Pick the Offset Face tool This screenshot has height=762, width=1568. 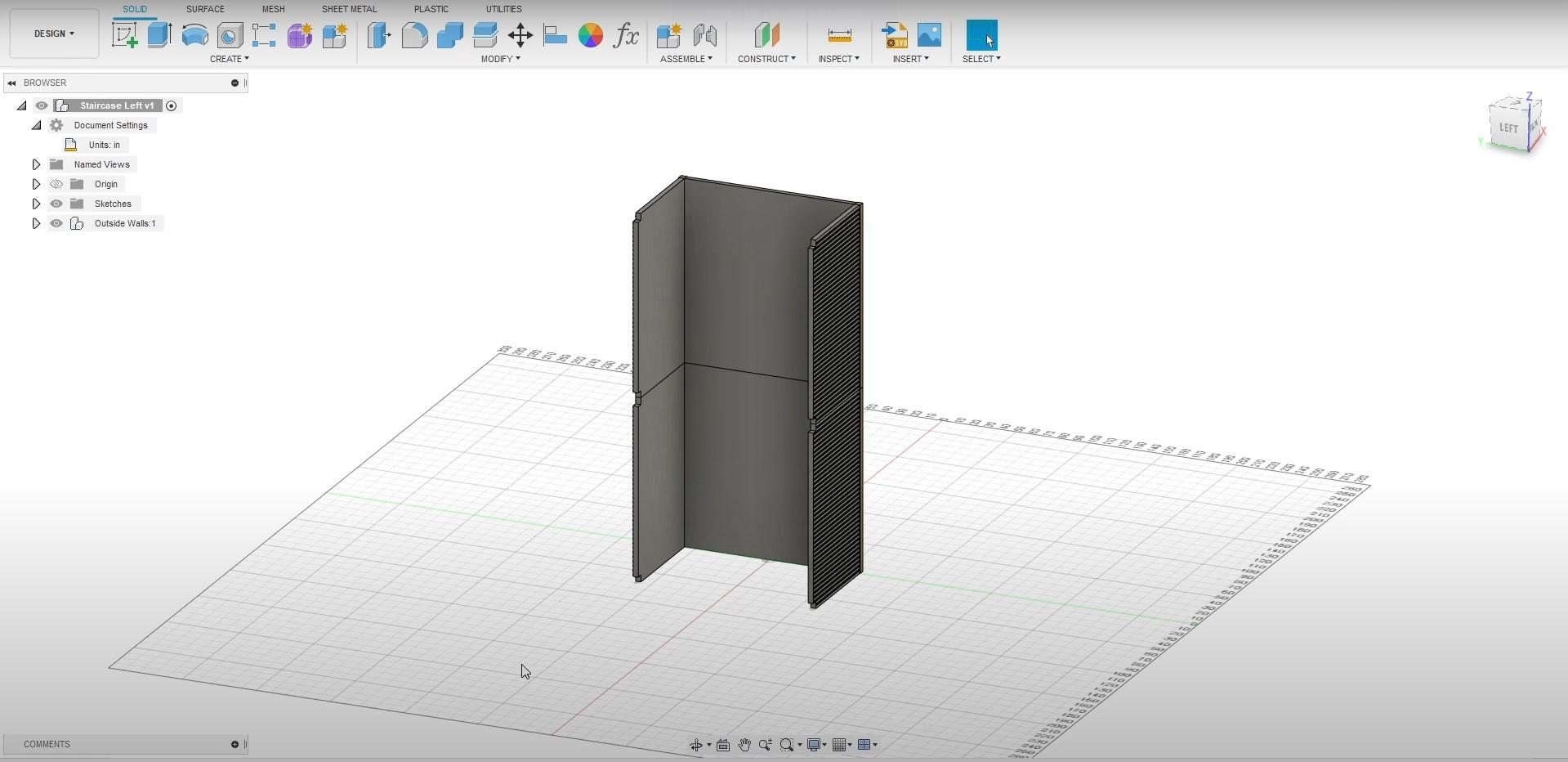coord(485,35)
